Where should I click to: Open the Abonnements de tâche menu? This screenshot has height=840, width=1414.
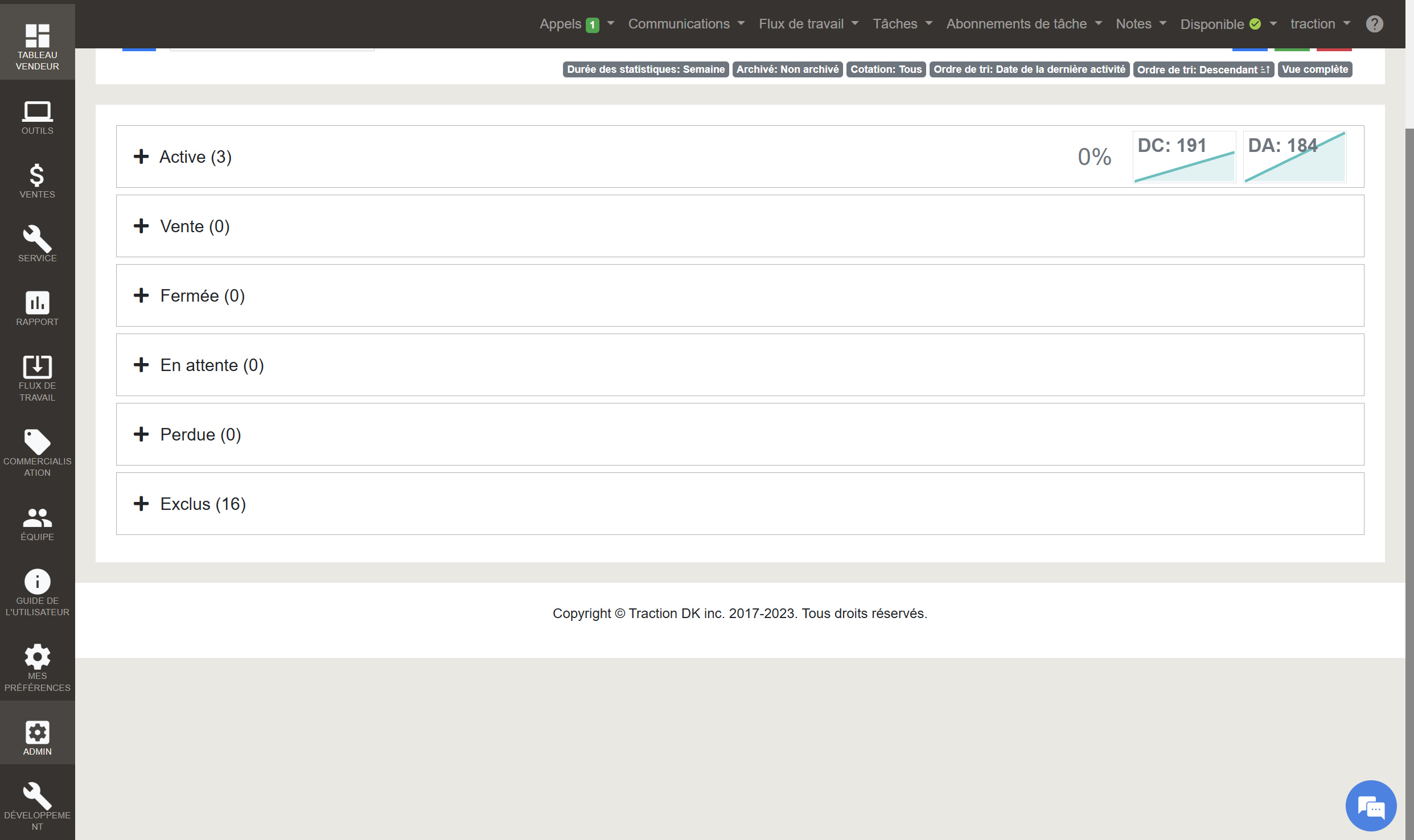(x=1024, y=24)
